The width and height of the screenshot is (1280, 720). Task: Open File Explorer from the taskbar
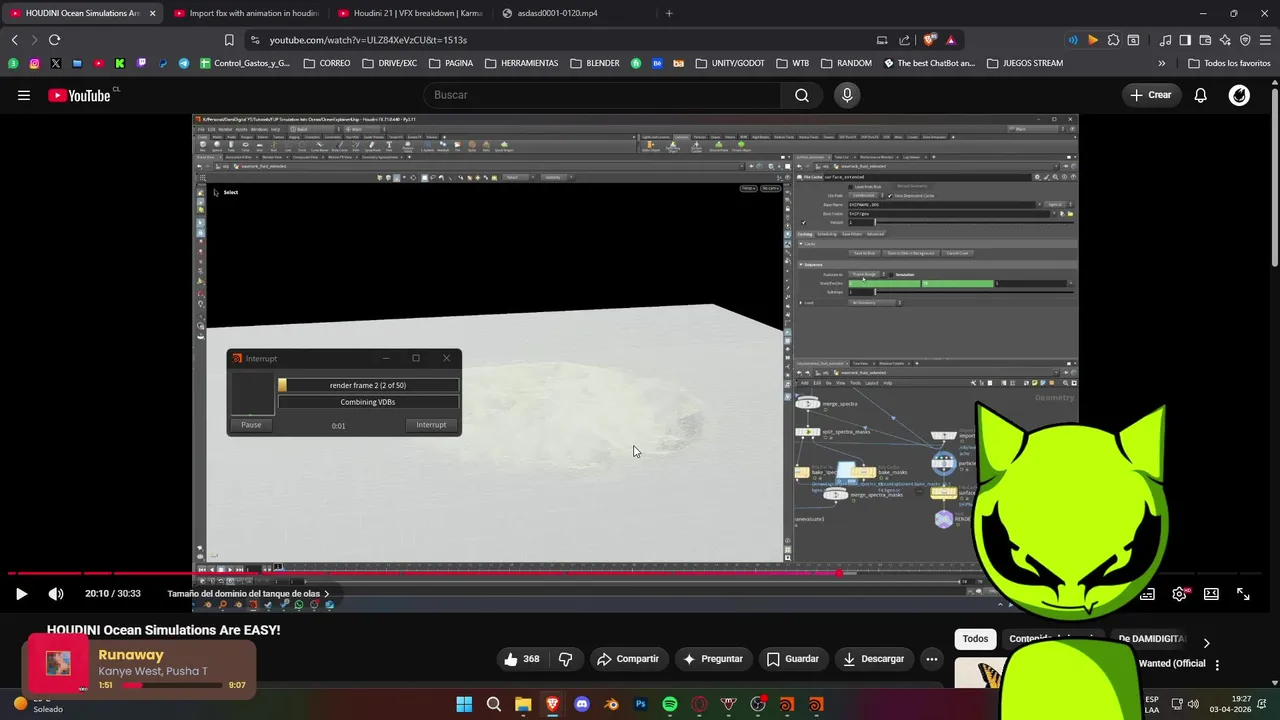tap(523, 704)
